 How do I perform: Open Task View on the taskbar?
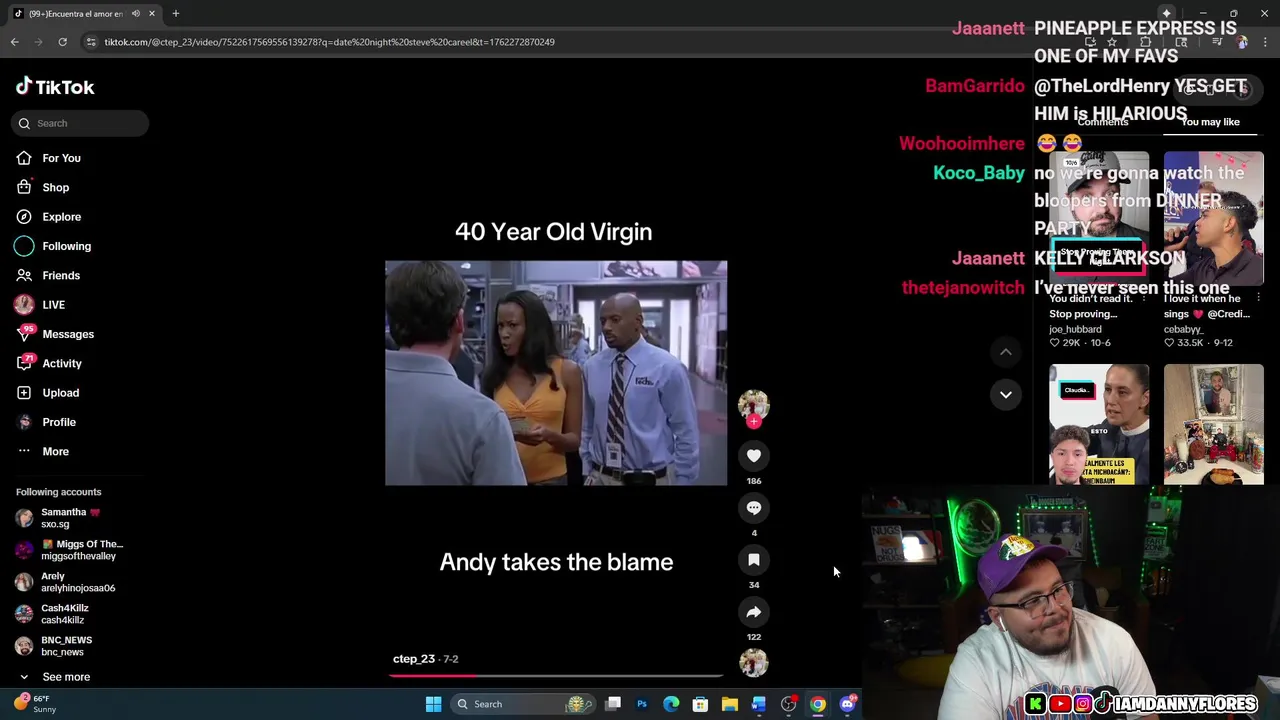pyautogui.click(x=613, y=704)
